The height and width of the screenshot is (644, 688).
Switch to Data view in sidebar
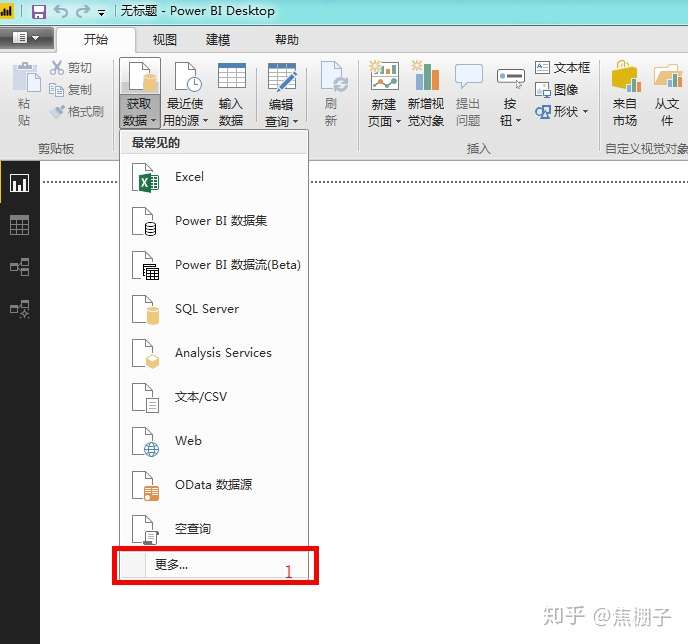click(x=20, y=225)
